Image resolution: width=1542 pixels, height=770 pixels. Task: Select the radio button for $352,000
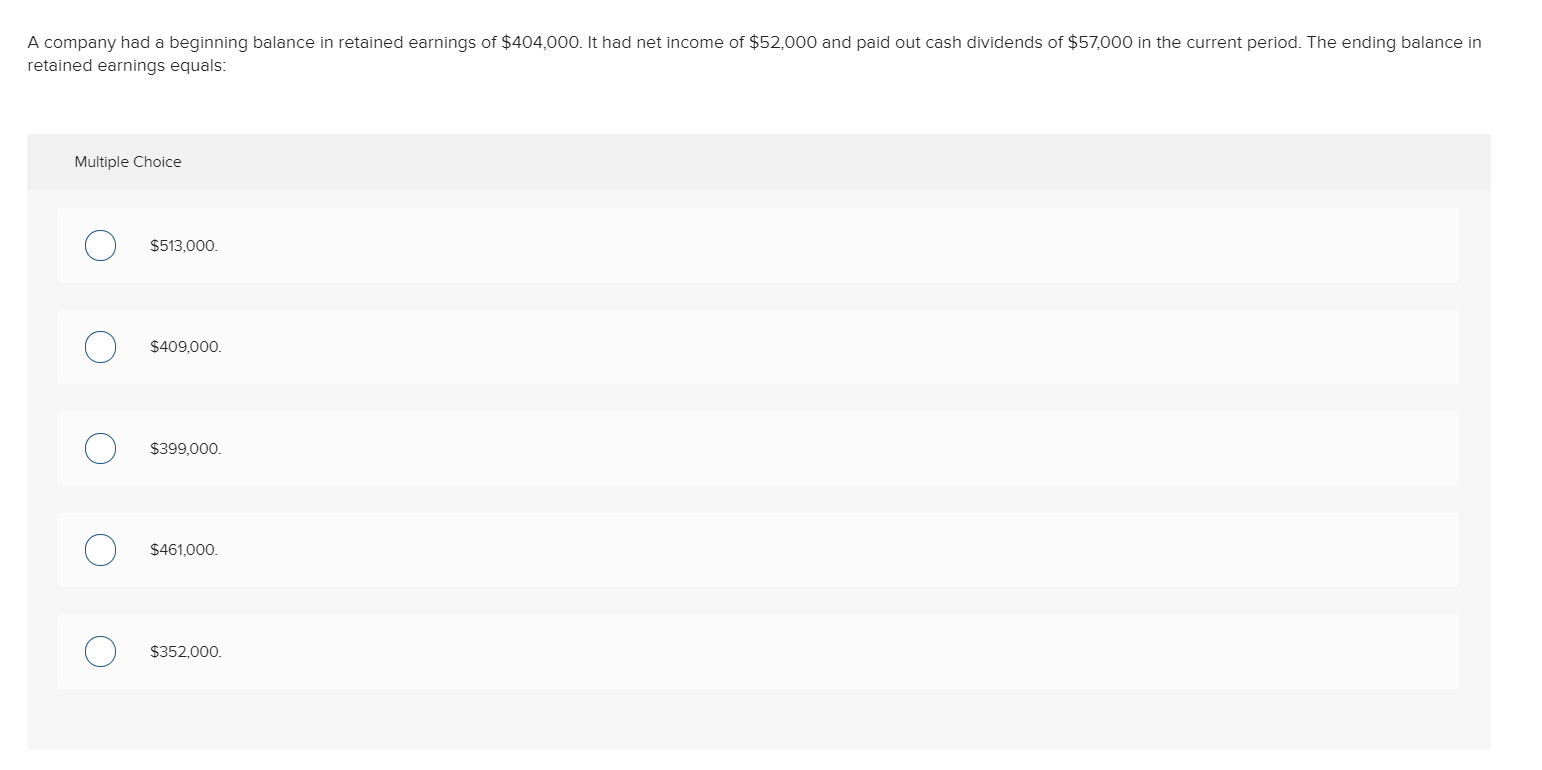coord(100,651)
